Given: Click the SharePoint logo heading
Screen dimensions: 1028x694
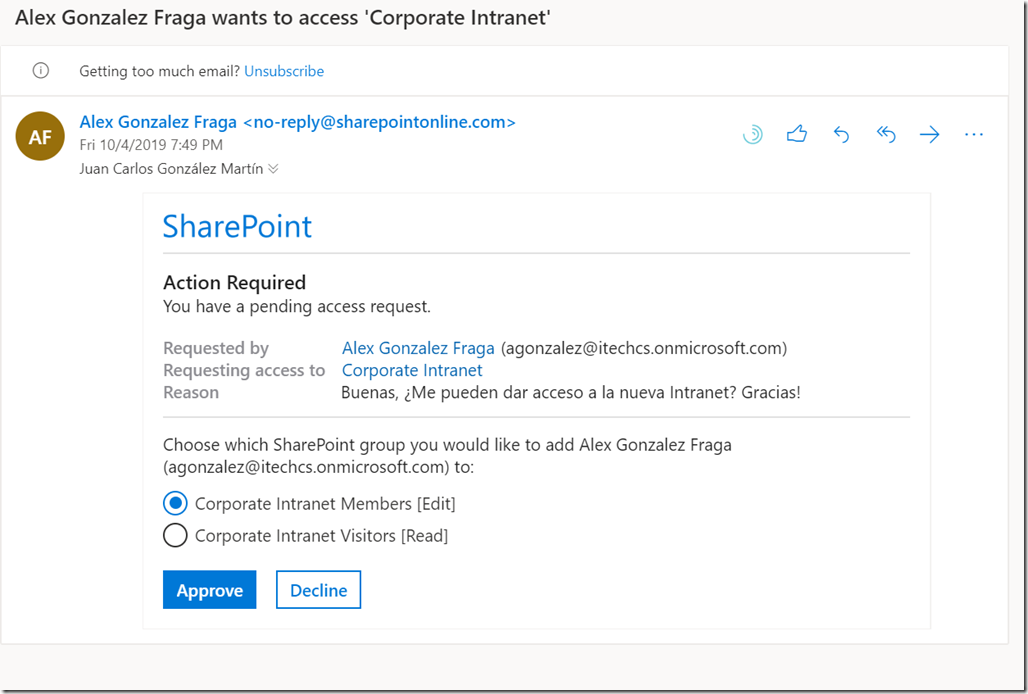Looking at the screenshot, I should (237, 226).
